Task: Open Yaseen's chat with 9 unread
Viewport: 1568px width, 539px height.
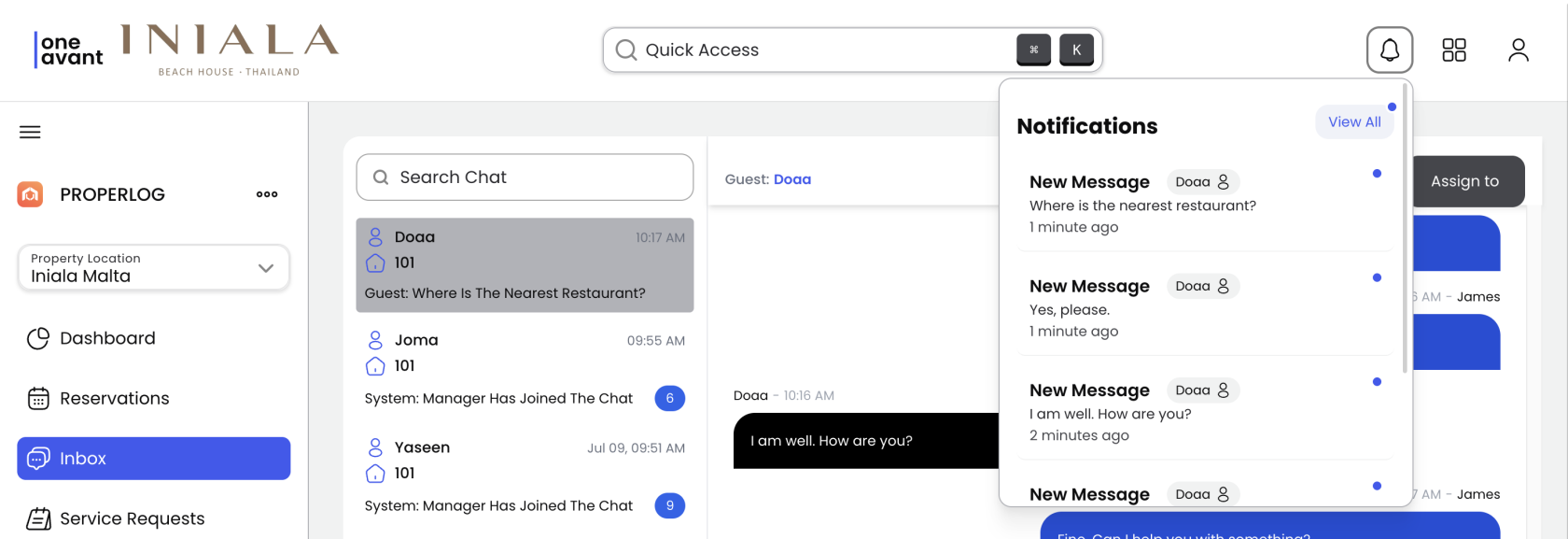Action: [x=525, y=476]
